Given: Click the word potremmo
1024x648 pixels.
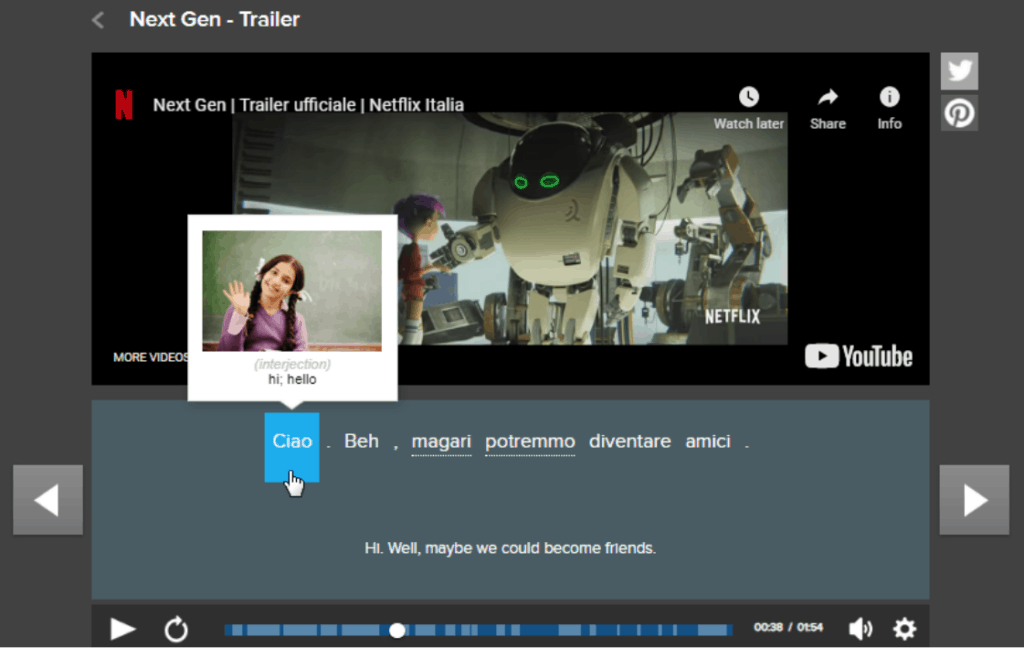Looking at the screenshot, I should pyautogui.click(x=530, y=442).
